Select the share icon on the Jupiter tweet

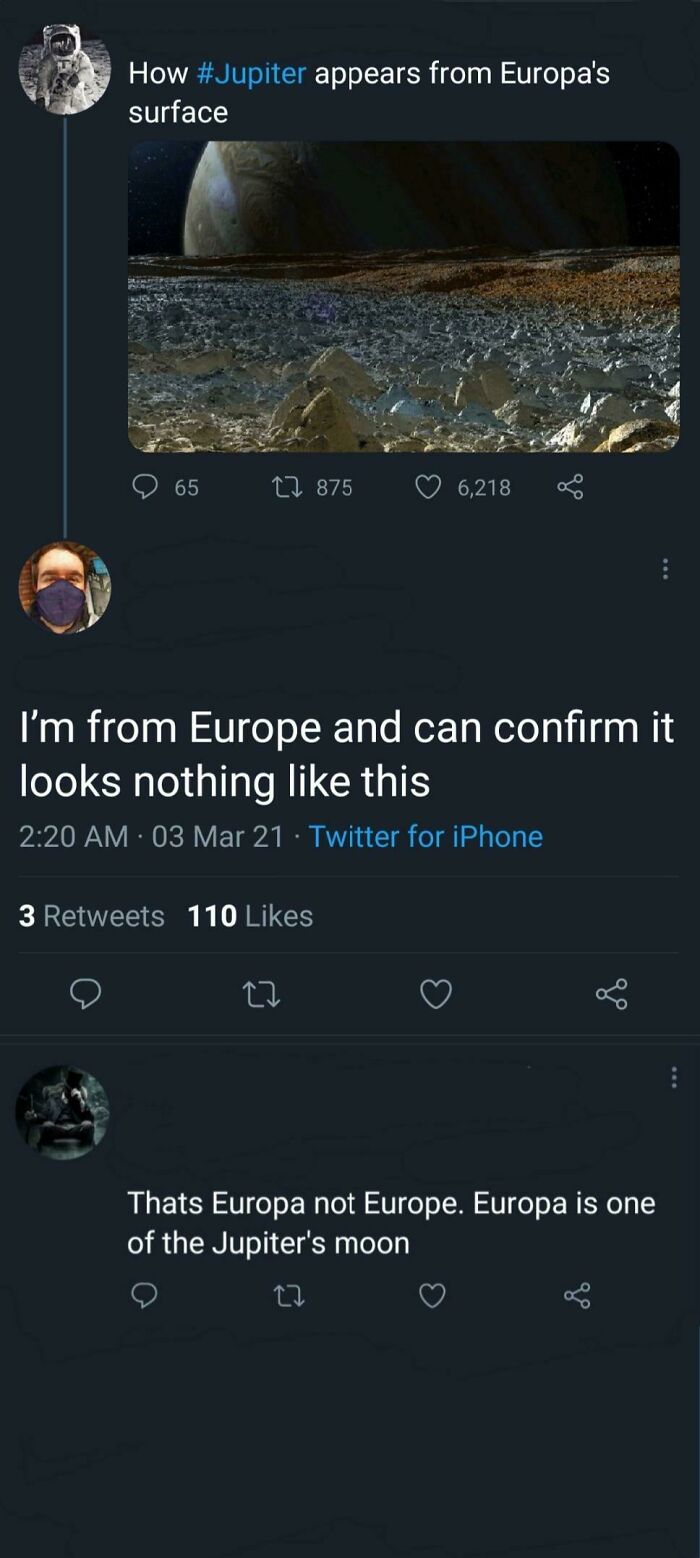tap(569, 487)
